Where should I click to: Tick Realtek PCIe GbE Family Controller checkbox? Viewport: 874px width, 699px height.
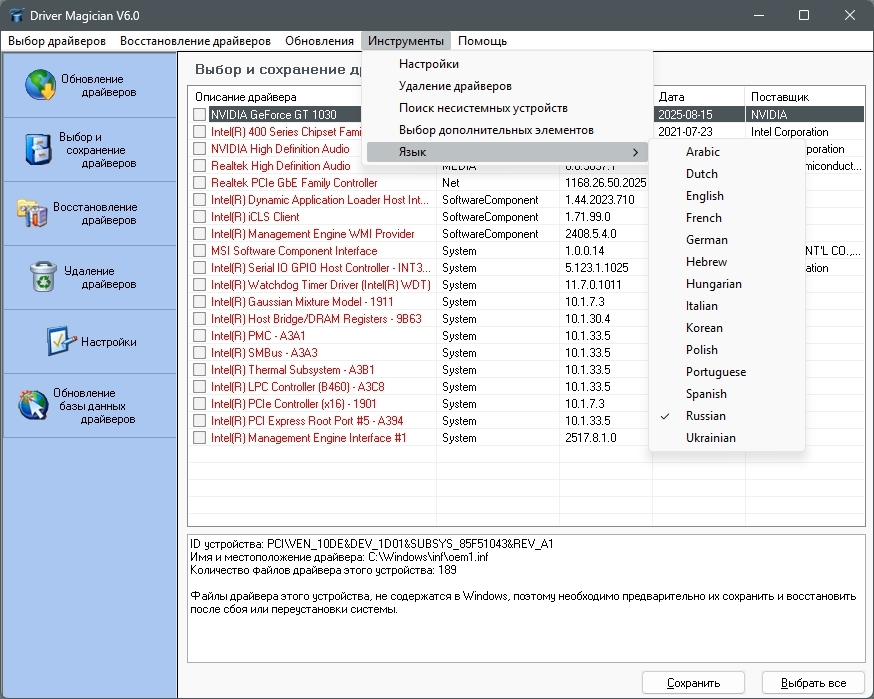(x=200, y=182)
